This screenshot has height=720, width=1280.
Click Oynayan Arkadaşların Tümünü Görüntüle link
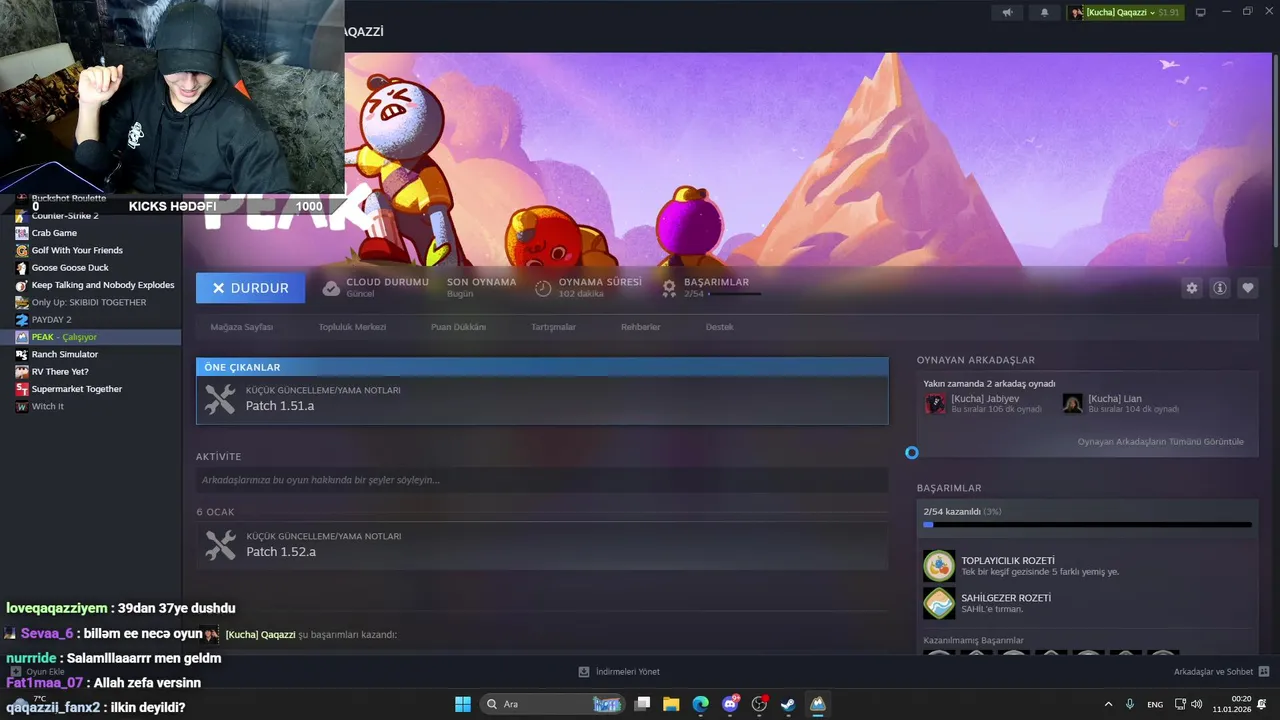[x=1160, y=442]
